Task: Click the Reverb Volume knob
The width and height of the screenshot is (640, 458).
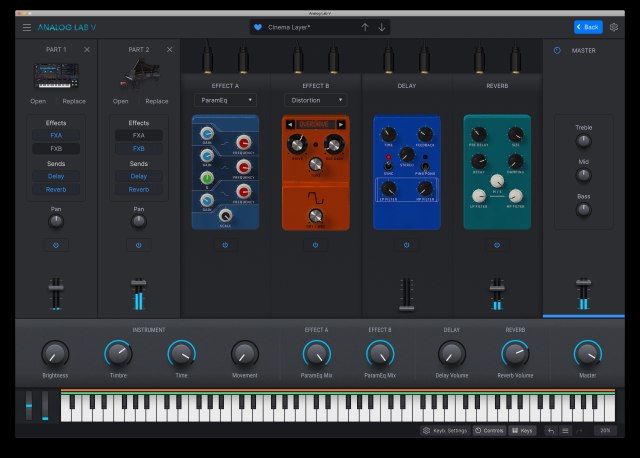Action: point(515,354)
